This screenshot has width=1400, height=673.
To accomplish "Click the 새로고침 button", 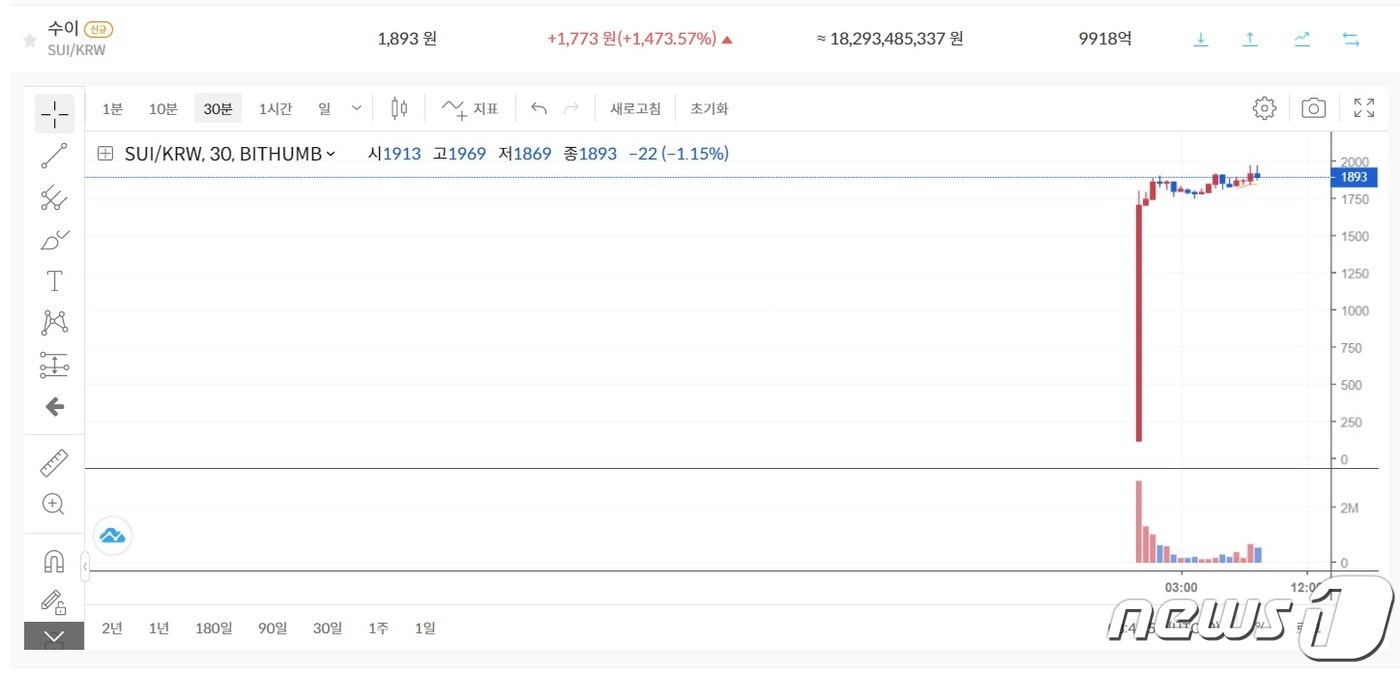I will [x=636, y=109].
